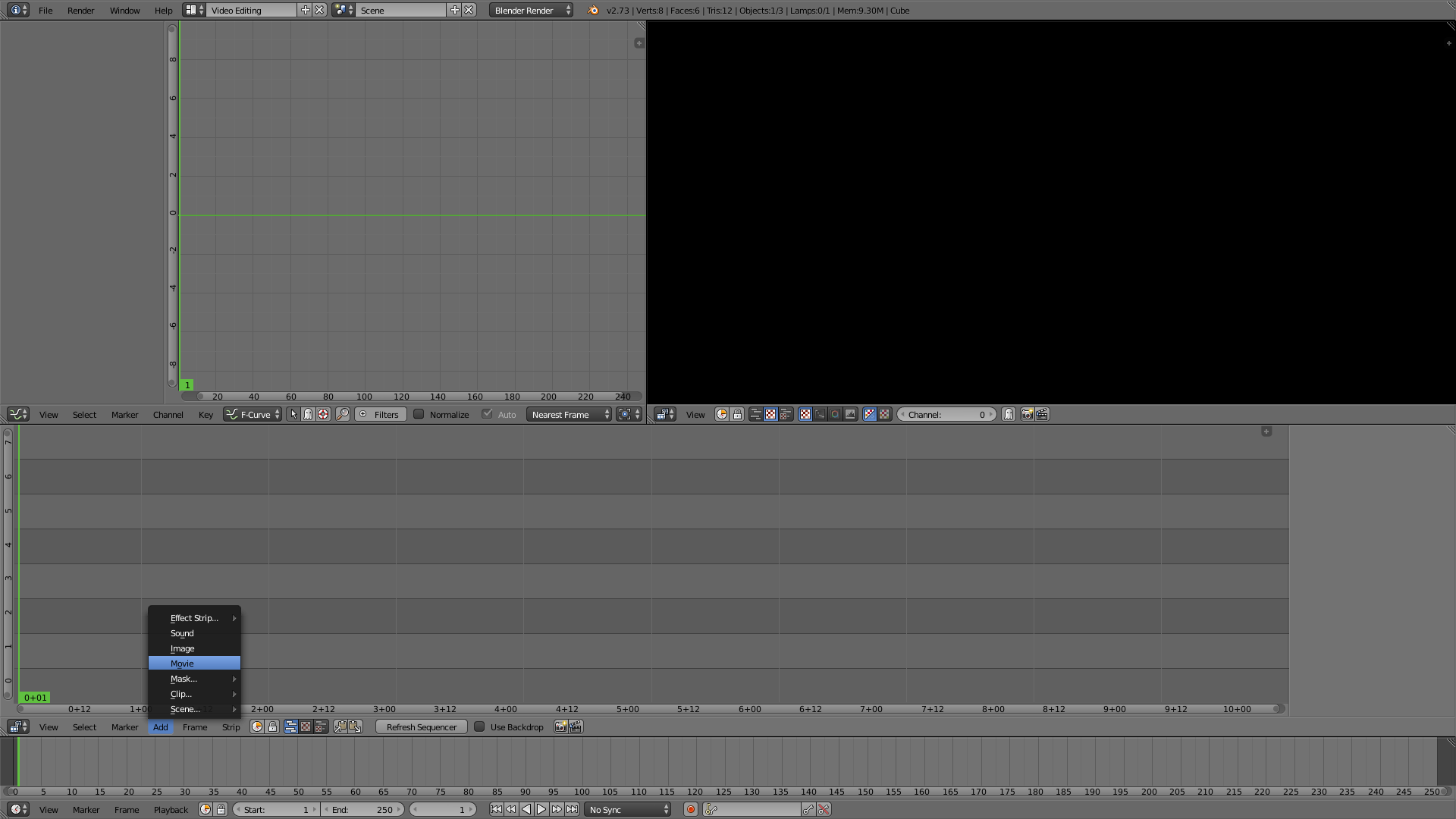Screen dimensions: 1456x819
Task: Open the Blender Render engine dropdown
Action: tap(531, 11)
